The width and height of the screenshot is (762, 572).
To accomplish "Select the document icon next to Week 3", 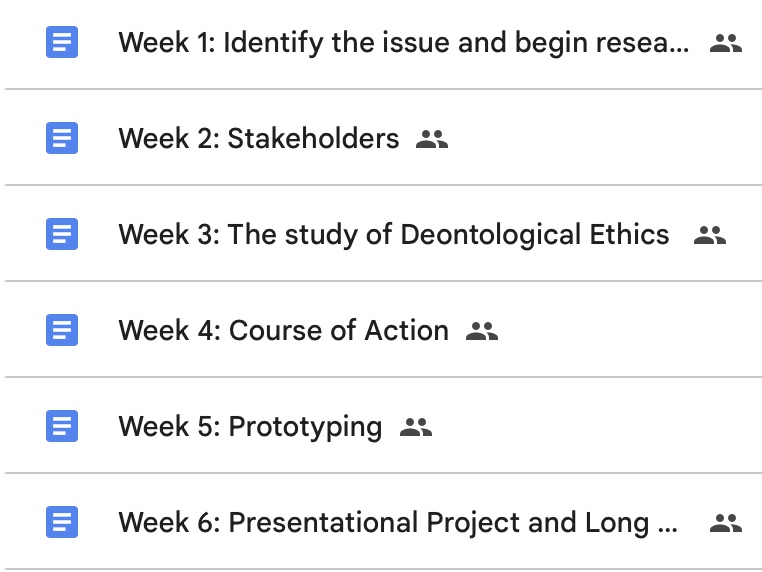I will 62,234.
